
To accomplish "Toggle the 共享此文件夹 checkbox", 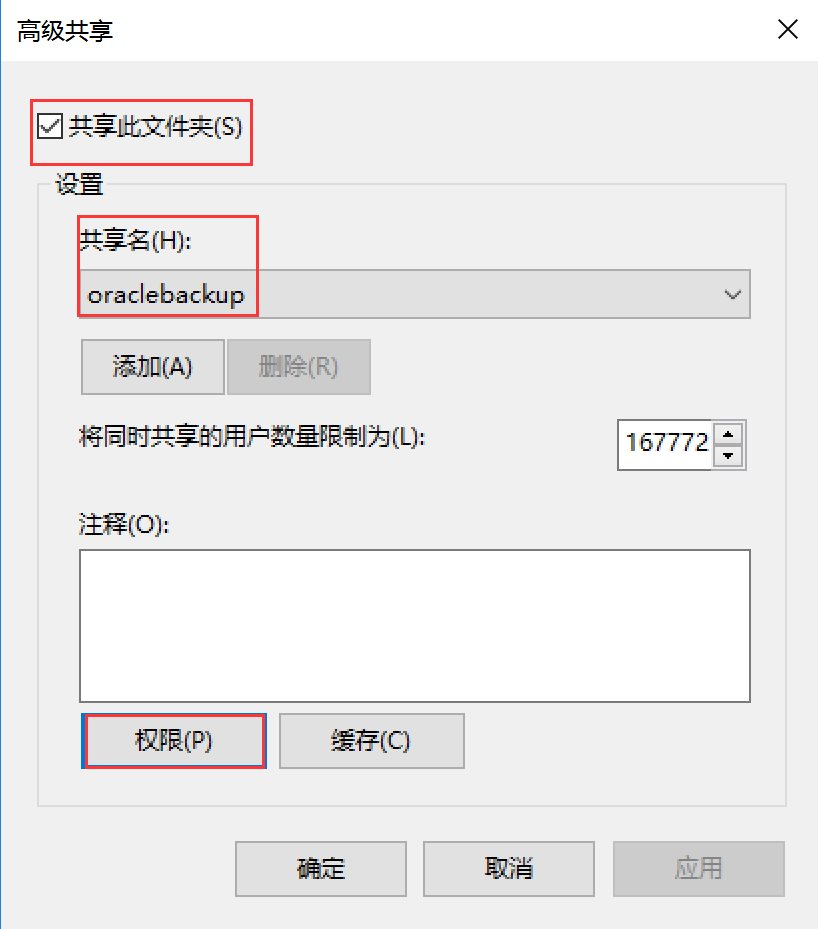I will click(48, 127).
